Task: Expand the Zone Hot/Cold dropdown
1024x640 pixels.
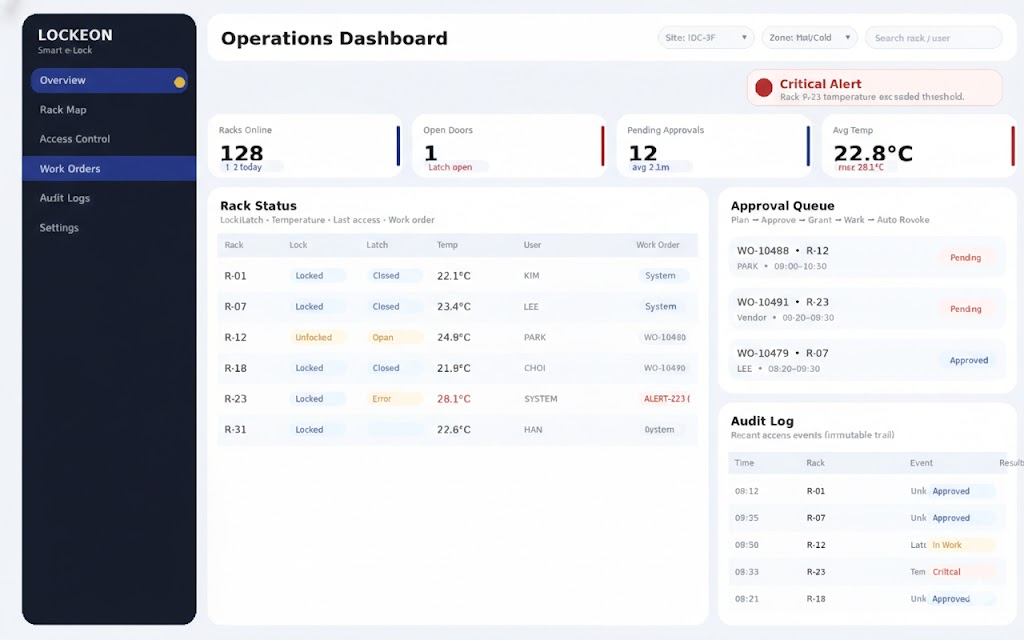Action: point(809,38)
